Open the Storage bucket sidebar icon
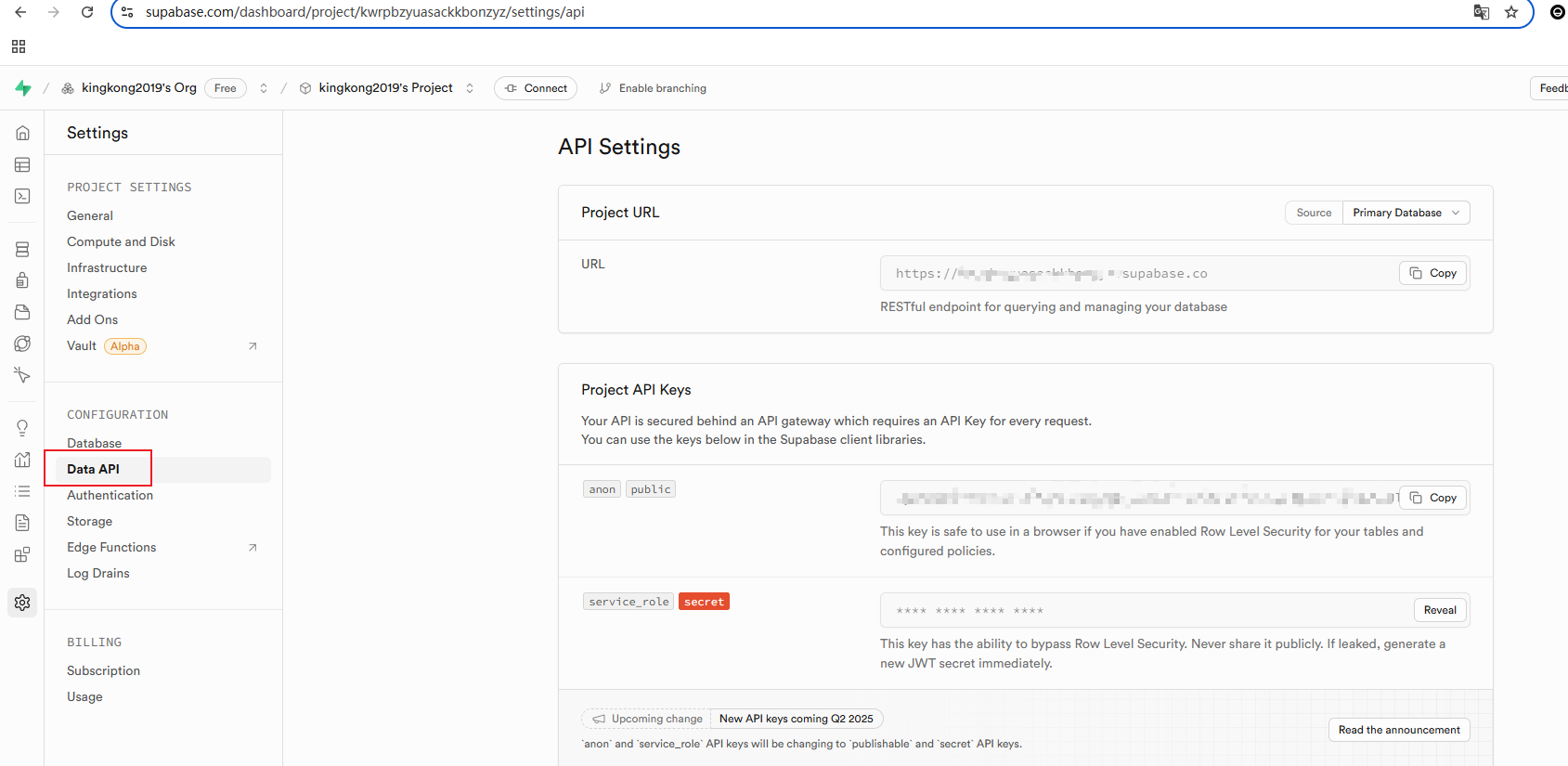Image resolution: width=1568 pixels, height=766 pixels. [22, 312]
